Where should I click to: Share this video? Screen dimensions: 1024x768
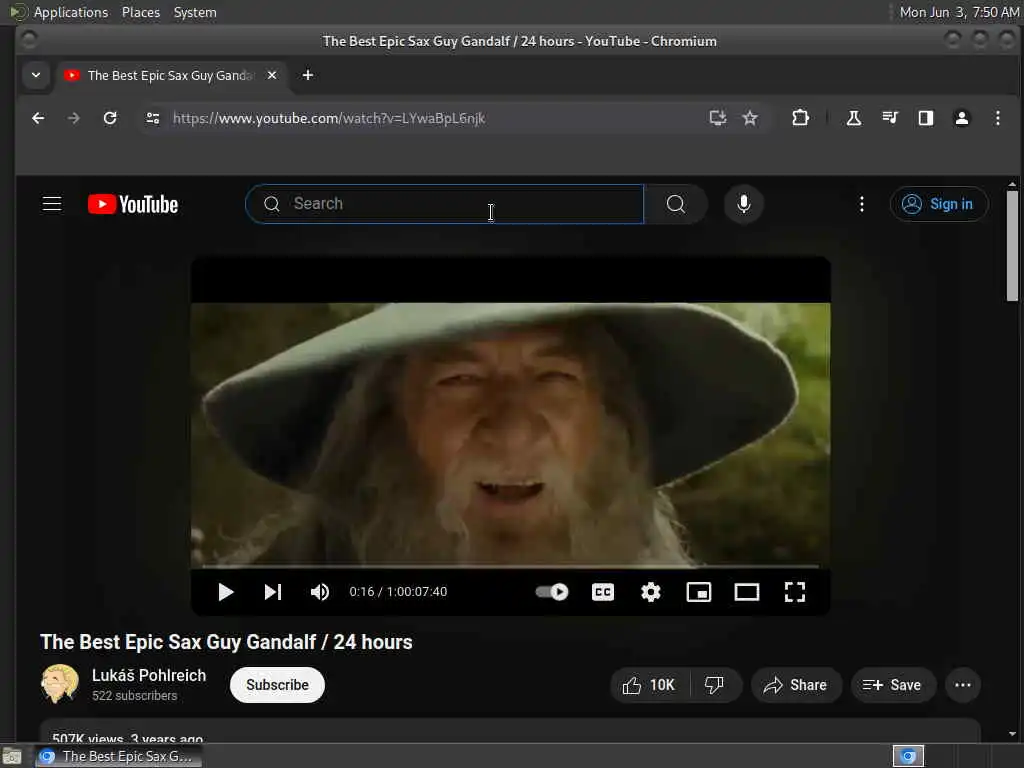[x=796, y=685]
